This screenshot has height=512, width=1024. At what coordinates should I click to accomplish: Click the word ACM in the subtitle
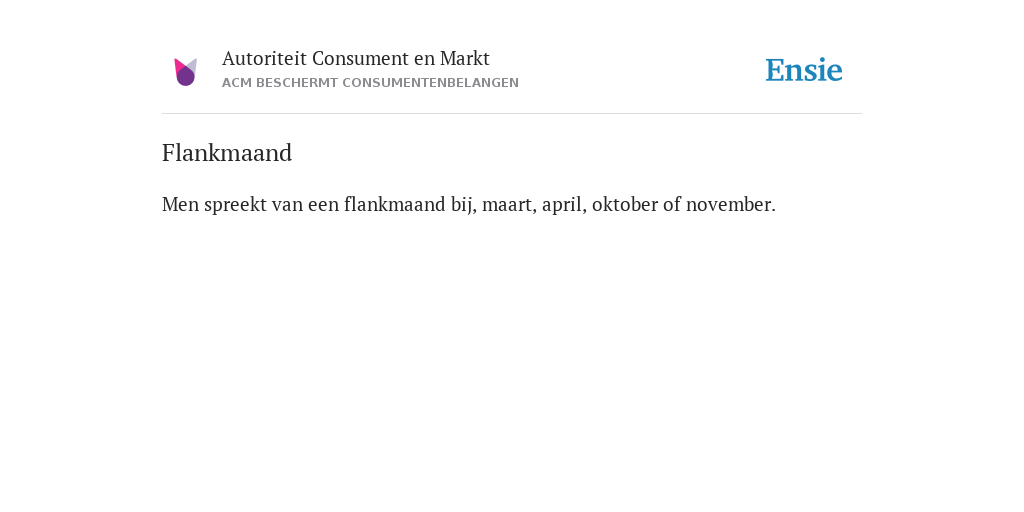[237, 83]
